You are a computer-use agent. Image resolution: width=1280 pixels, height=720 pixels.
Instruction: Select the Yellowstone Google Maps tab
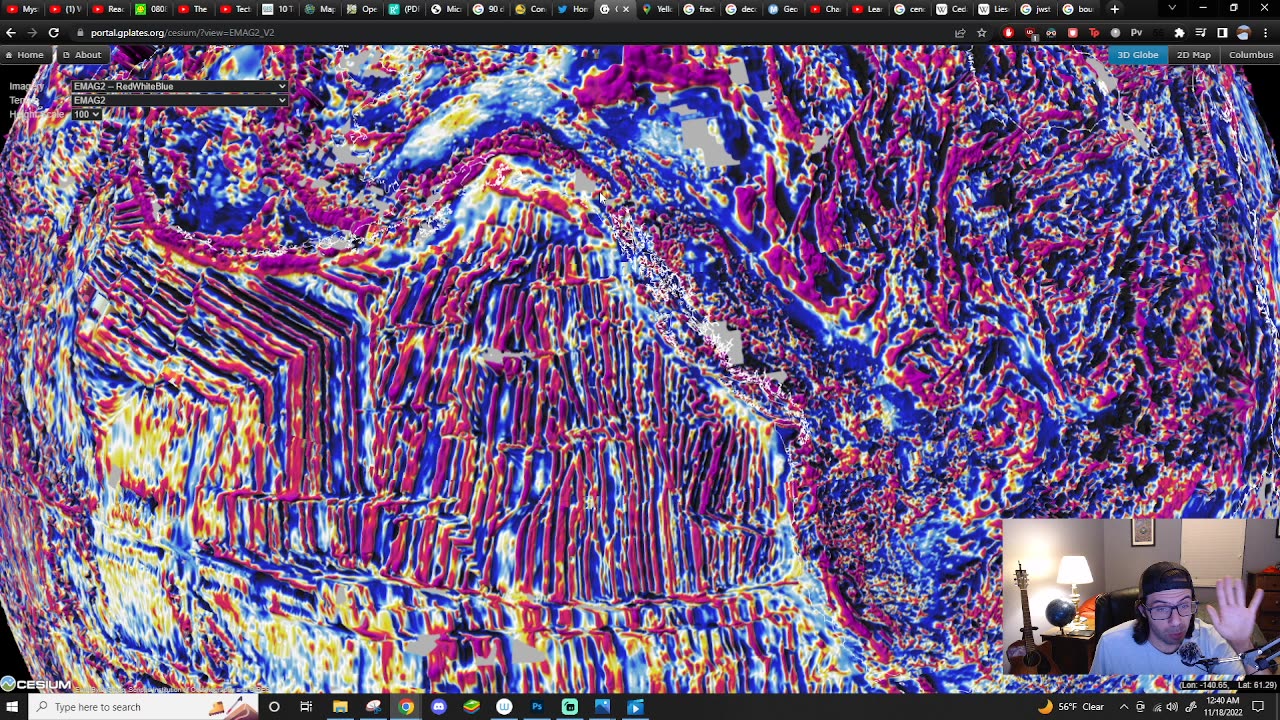(x=658, y=9)
